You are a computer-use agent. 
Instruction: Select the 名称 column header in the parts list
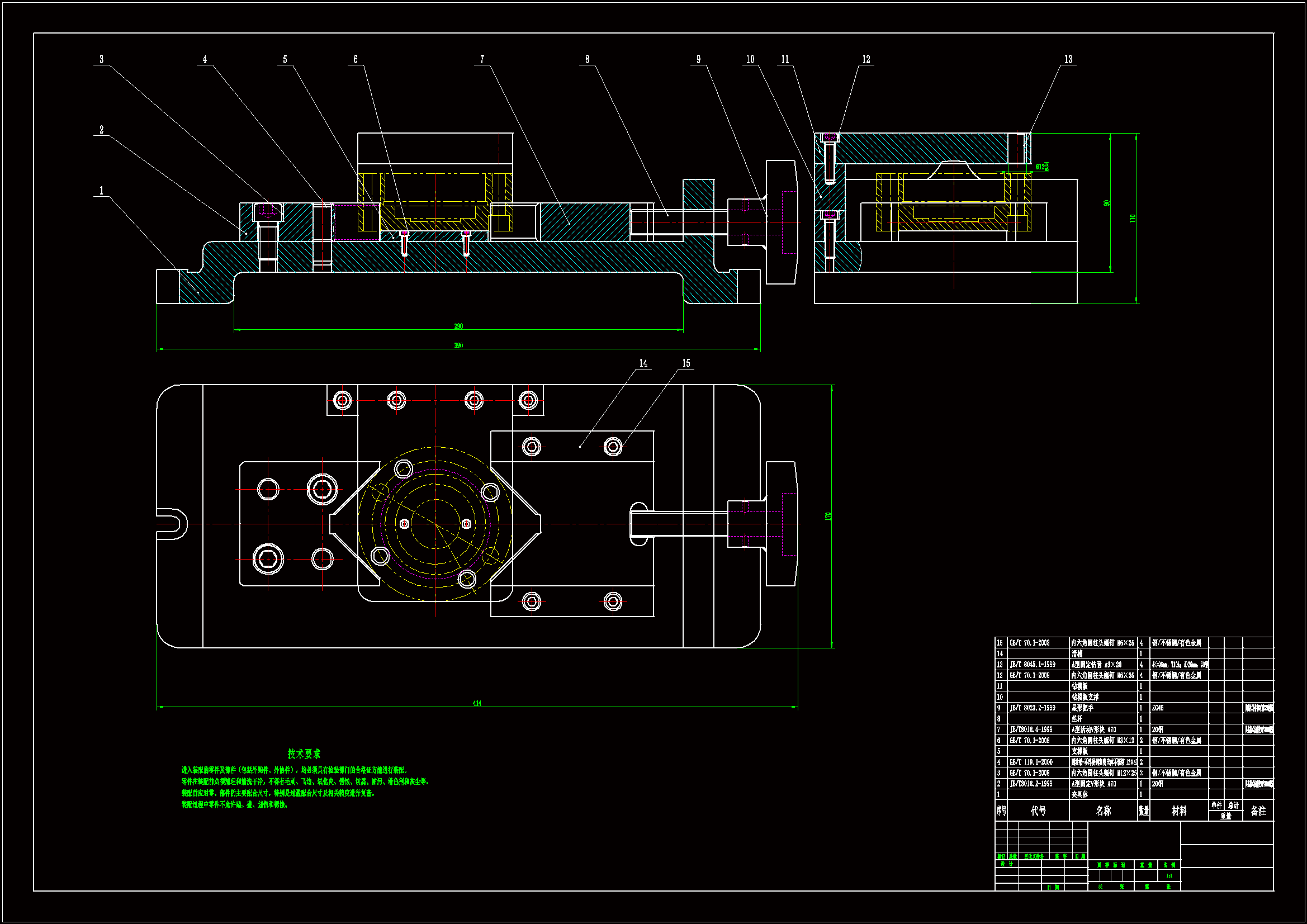(1103, 811)
